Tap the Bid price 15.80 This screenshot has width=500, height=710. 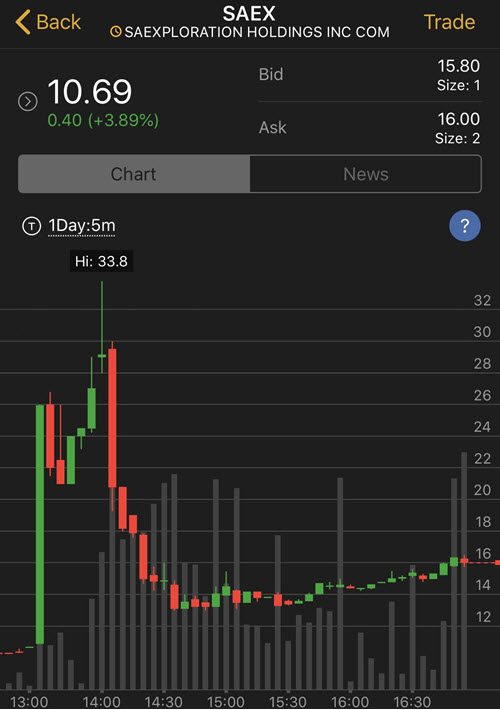pos(458,66)
